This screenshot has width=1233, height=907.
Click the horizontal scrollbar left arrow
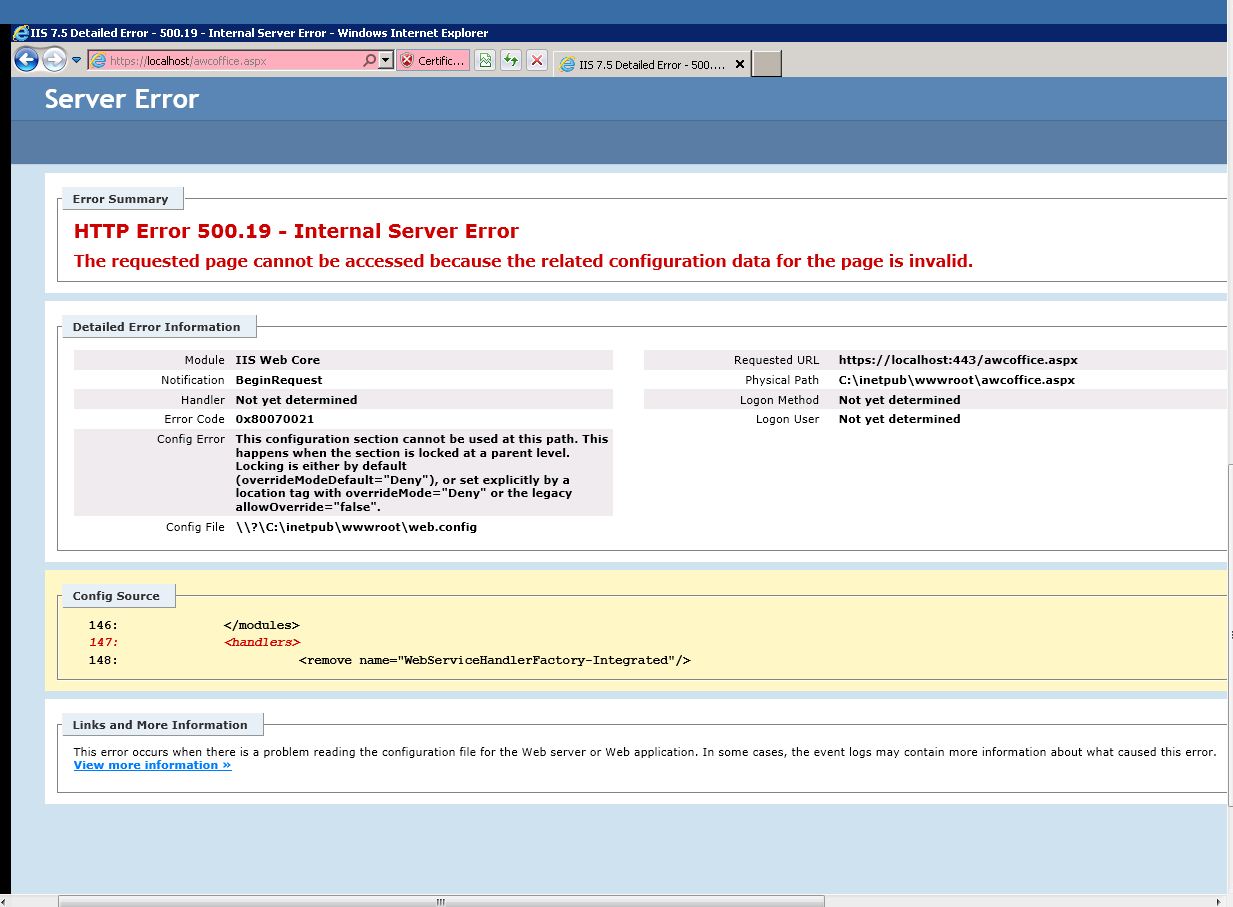[5, 901]
